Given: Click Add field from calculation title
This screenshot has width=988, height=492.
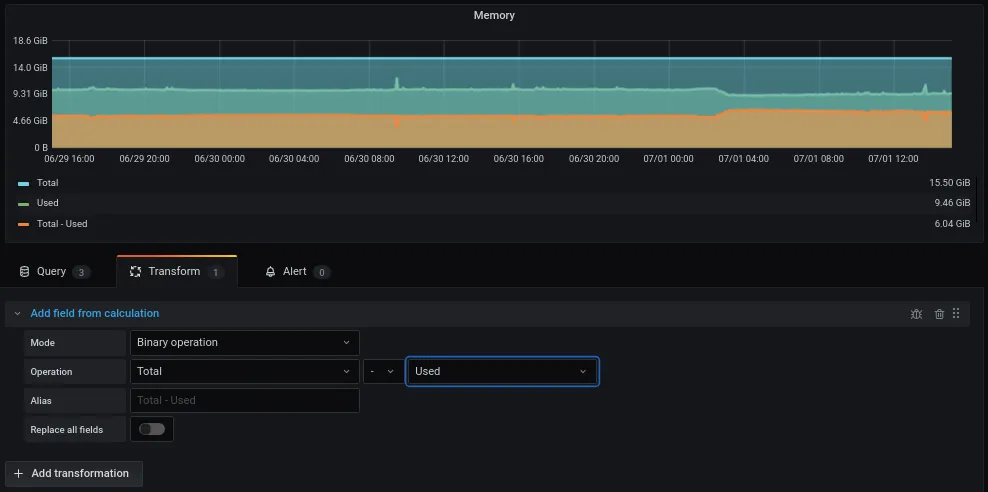Looking at the screenshot, I should click(95, 313).
